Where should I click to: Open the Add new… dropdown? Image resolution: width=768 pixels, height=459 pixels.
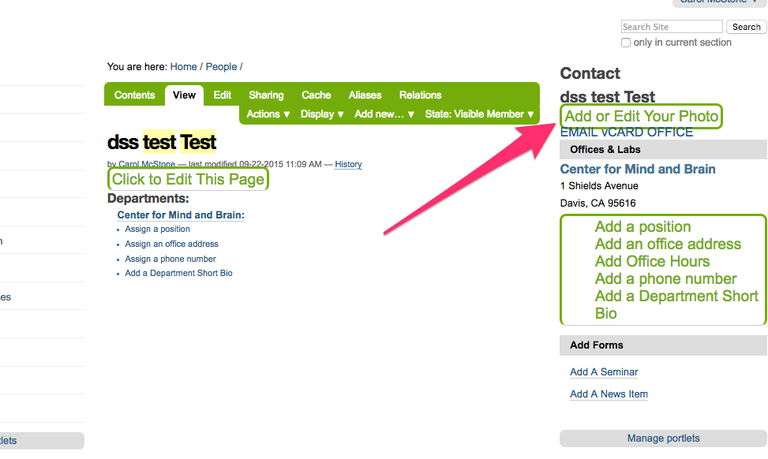click(384, 114)
